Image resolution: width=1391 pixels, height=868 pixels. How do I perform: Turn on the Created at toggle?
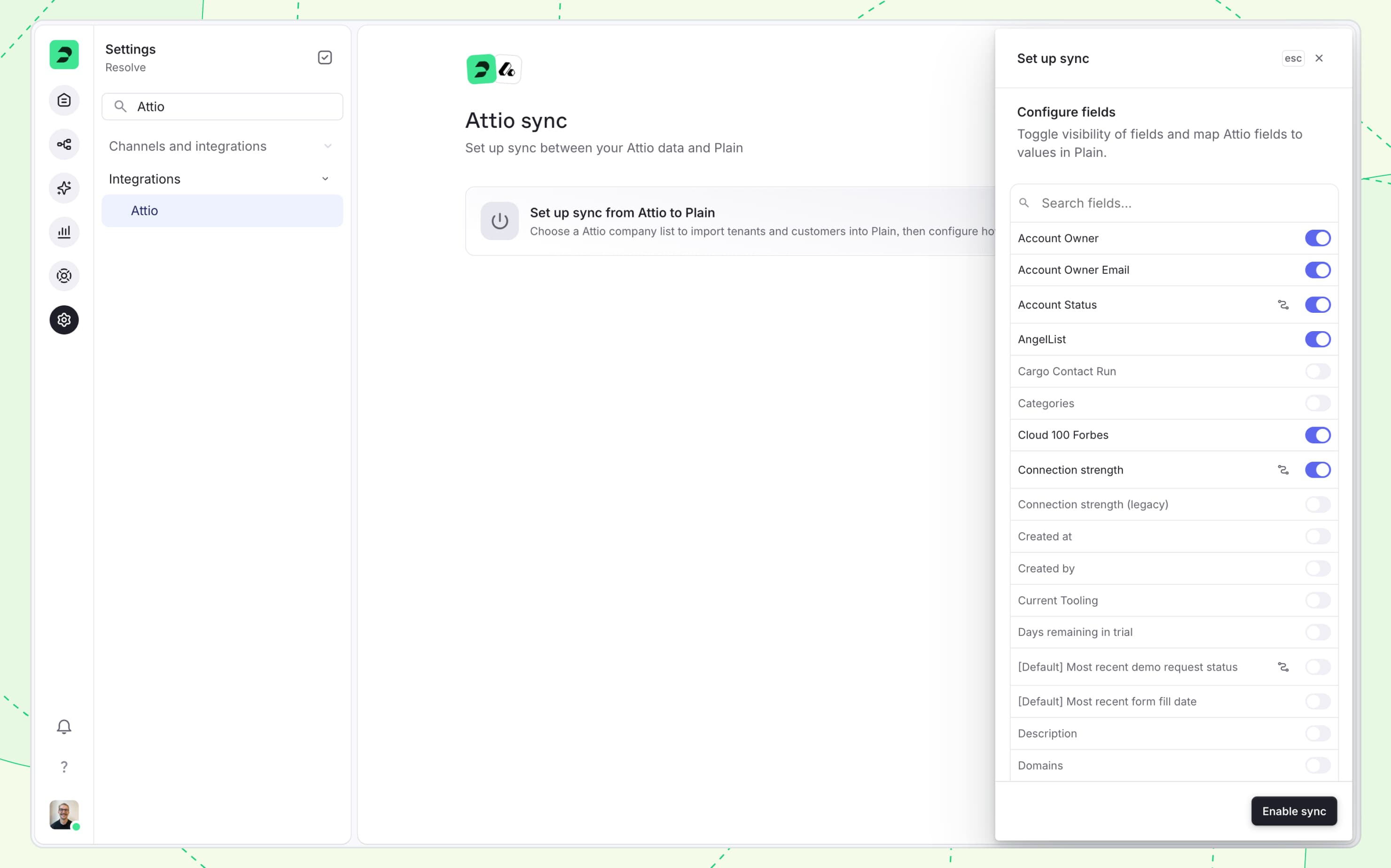(x=1318, y=536)
